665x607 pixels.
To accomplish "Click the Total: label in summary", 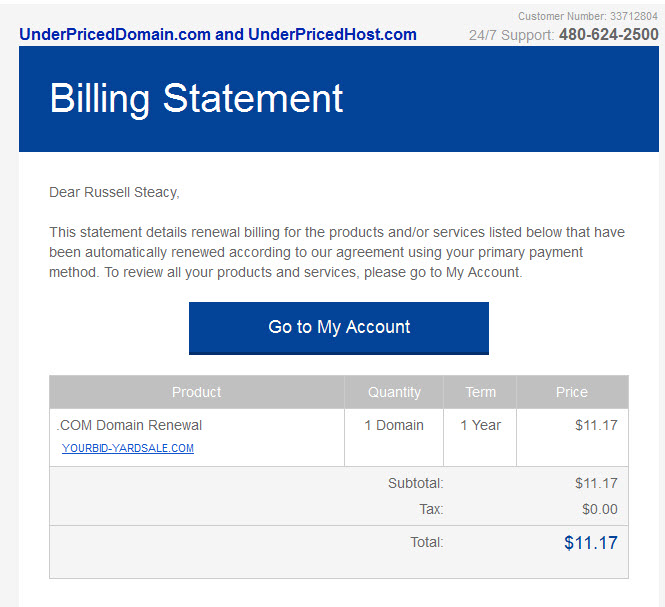I will click(427, 542).
